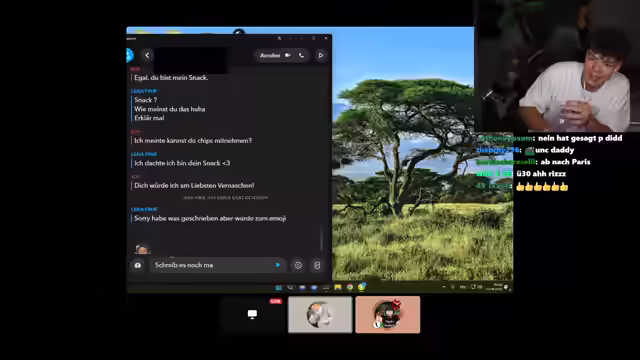Open the sticker/attachment icon at the far right of the chat bar
640x360 pixels.
point(317,265)
